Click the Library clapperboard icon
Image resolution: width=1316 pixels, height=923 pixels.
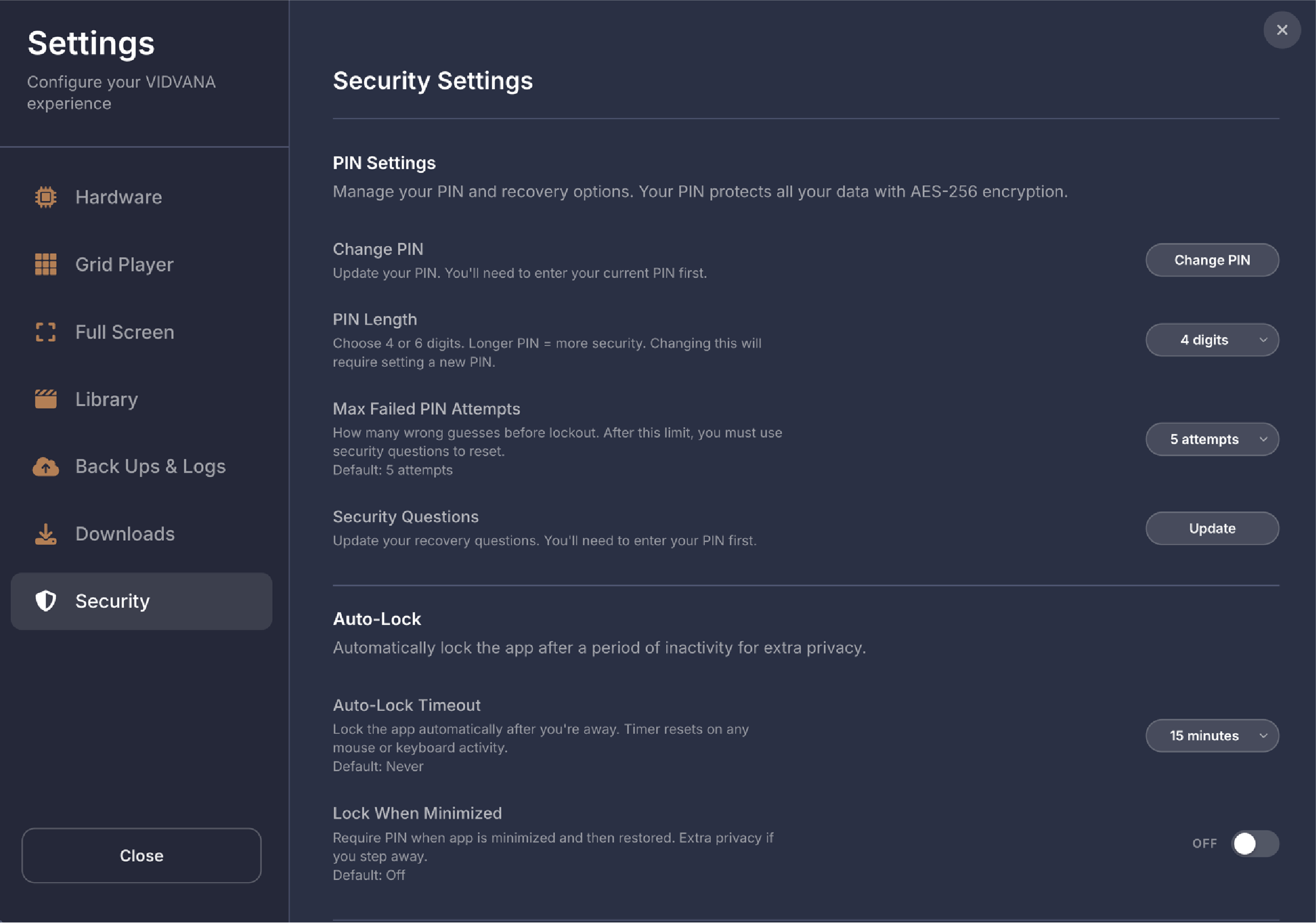click(x=46, y=399)
